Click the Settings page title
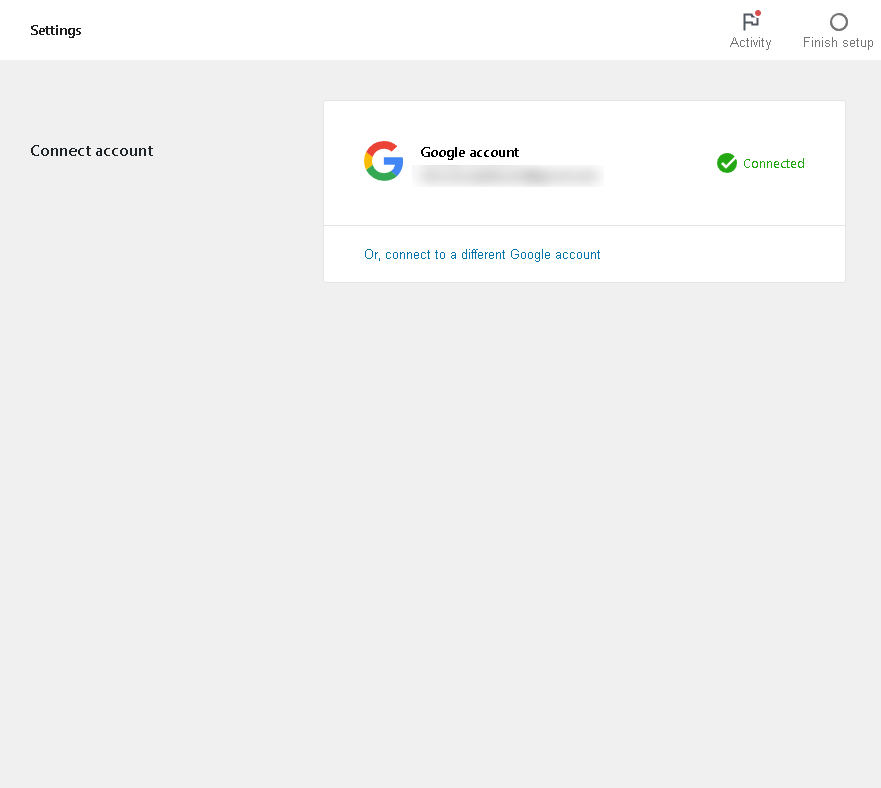Viewport: 881px width, 788px height. (56, 30)
